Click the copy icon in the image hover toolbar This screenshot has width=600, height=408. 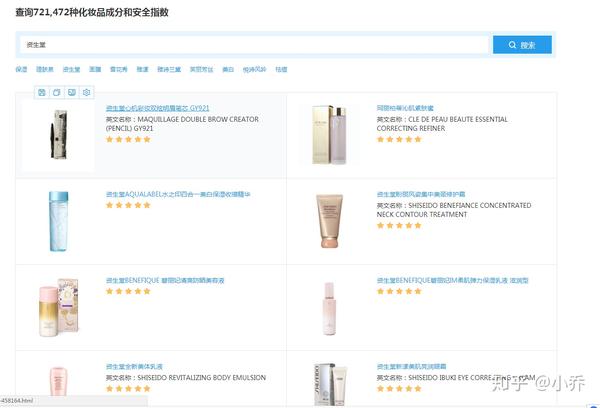tap(57, 92)
